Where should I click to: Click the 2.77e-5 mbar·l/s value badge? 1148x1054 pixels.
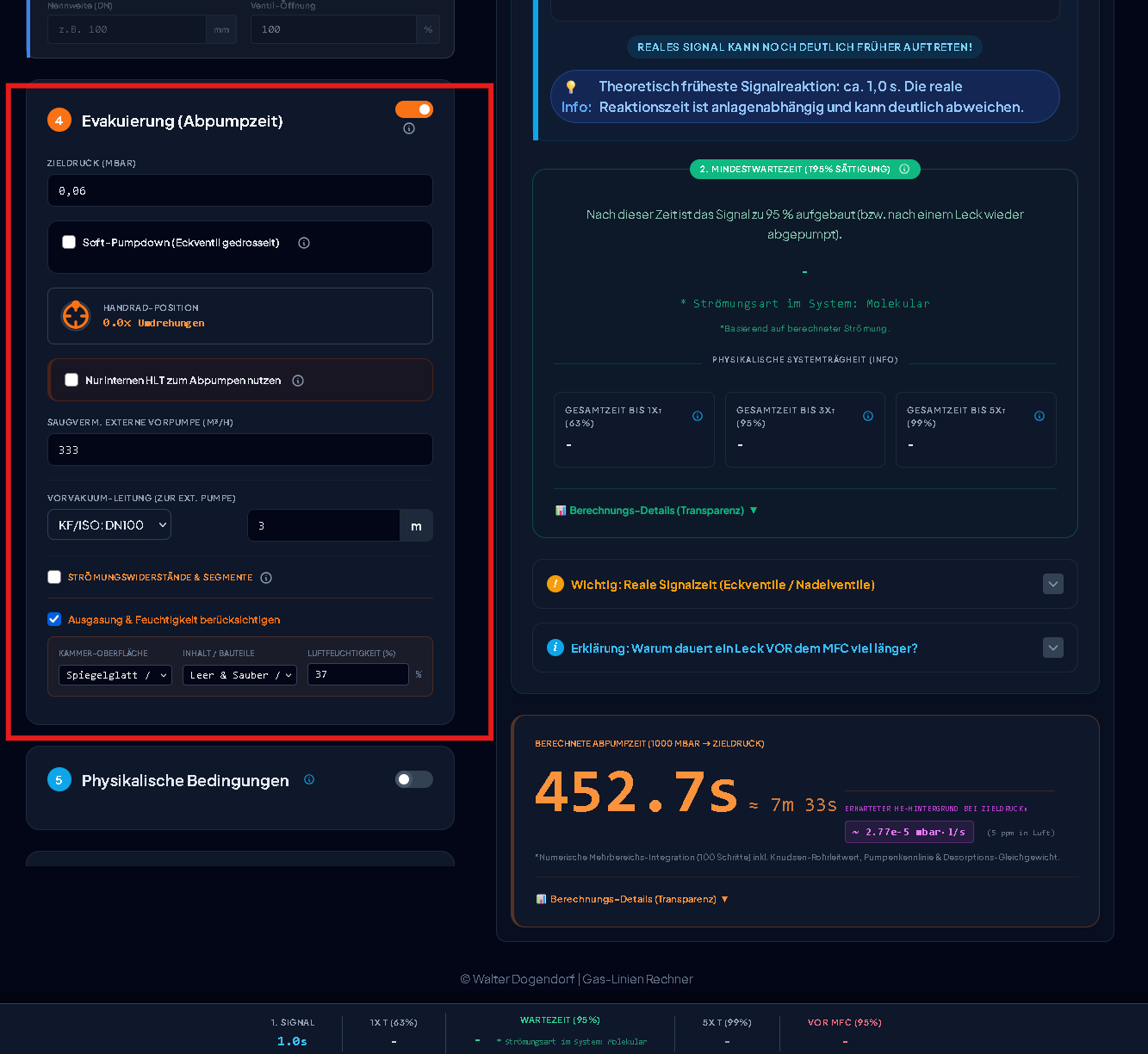(x=909, y=832)
